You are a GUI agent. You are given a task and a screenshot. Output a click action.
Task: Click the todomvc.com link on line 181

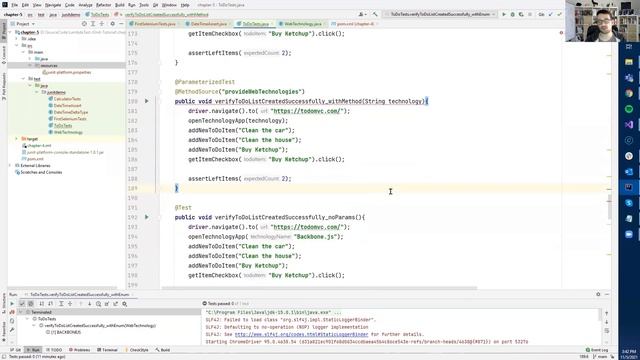(306, 111)
